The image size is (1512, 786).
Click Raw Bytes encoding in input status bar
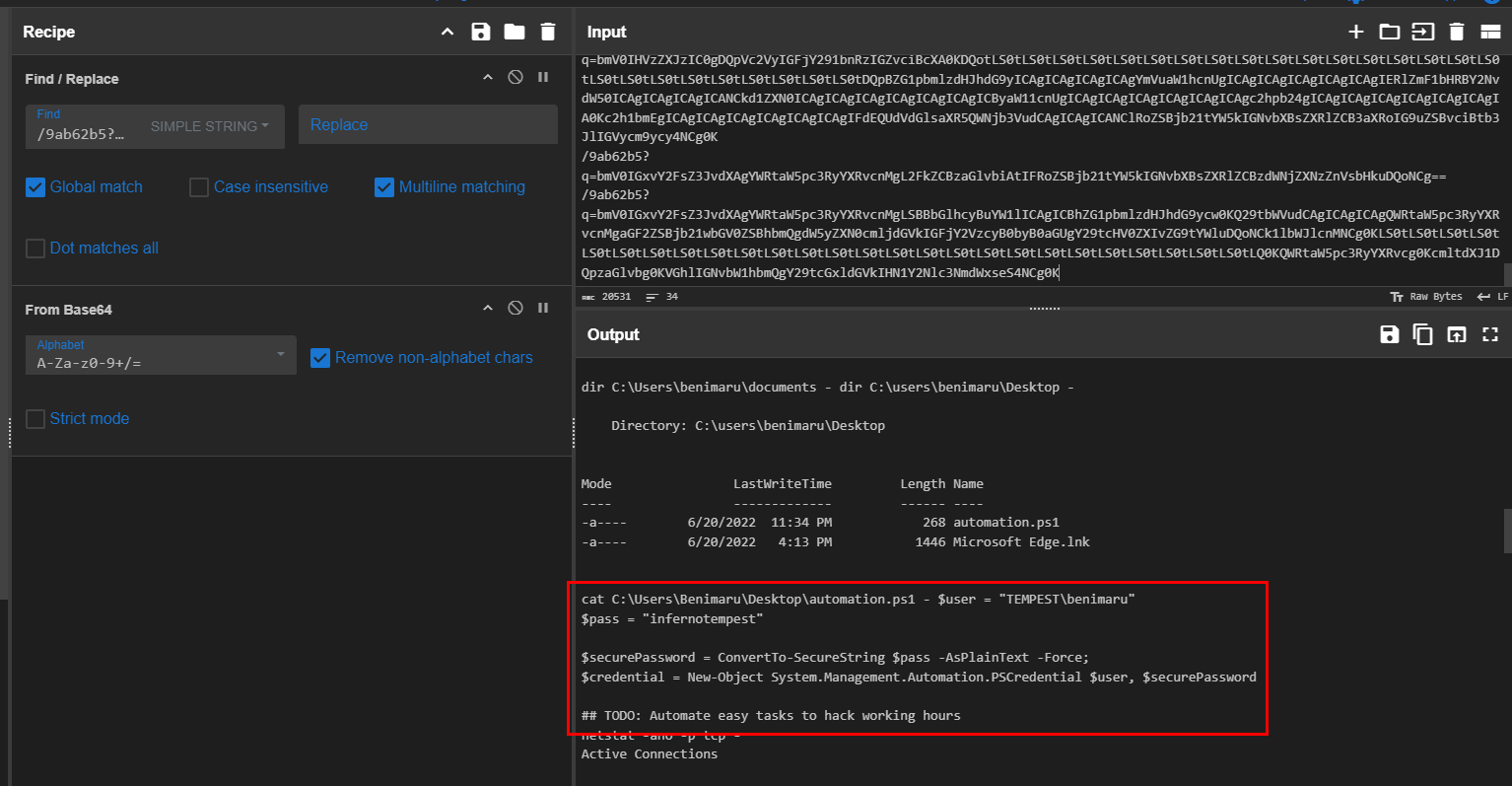point(1426,297)
